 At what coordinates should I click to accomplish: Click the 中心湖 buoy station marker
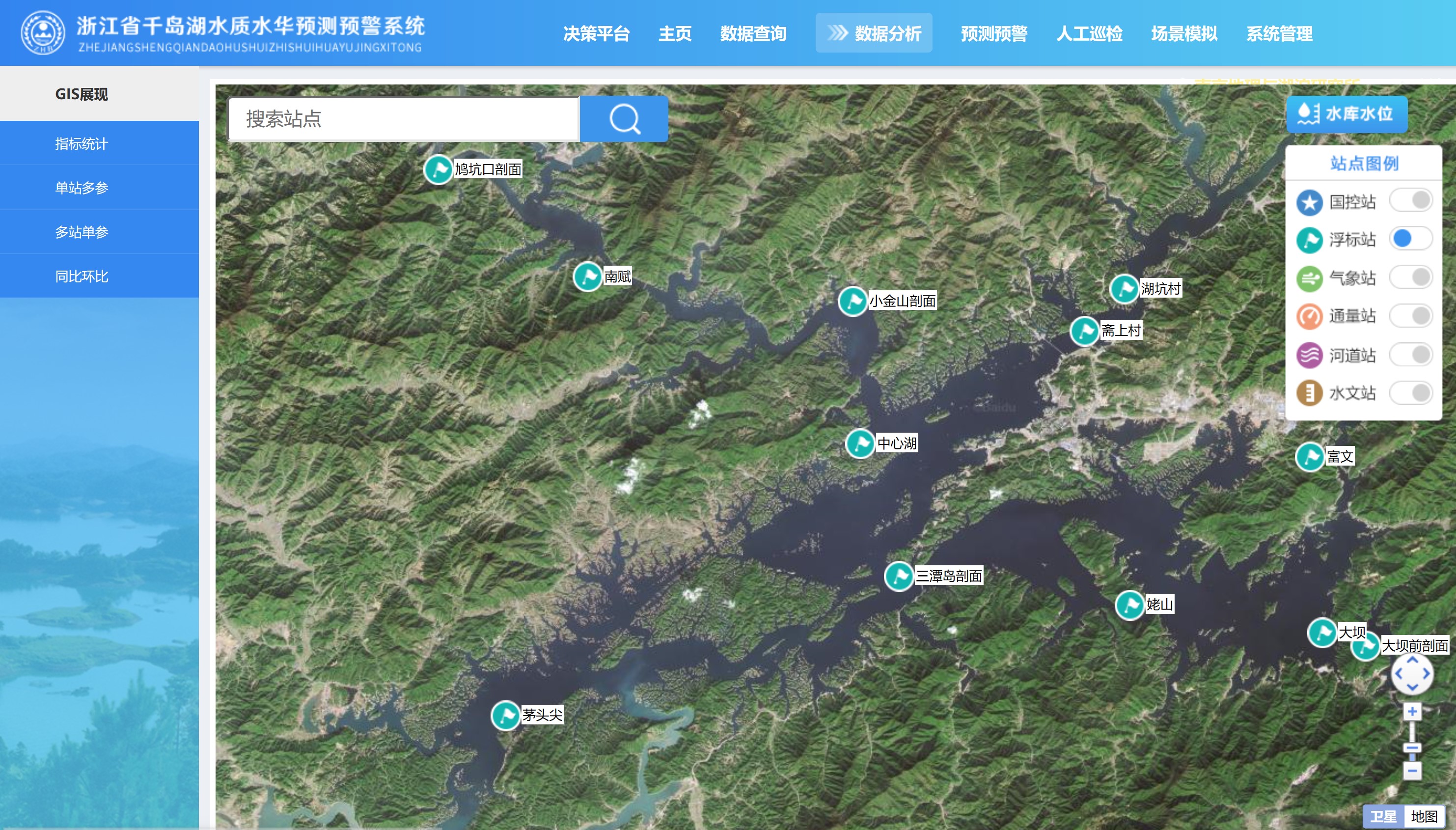tap(860, 443)
